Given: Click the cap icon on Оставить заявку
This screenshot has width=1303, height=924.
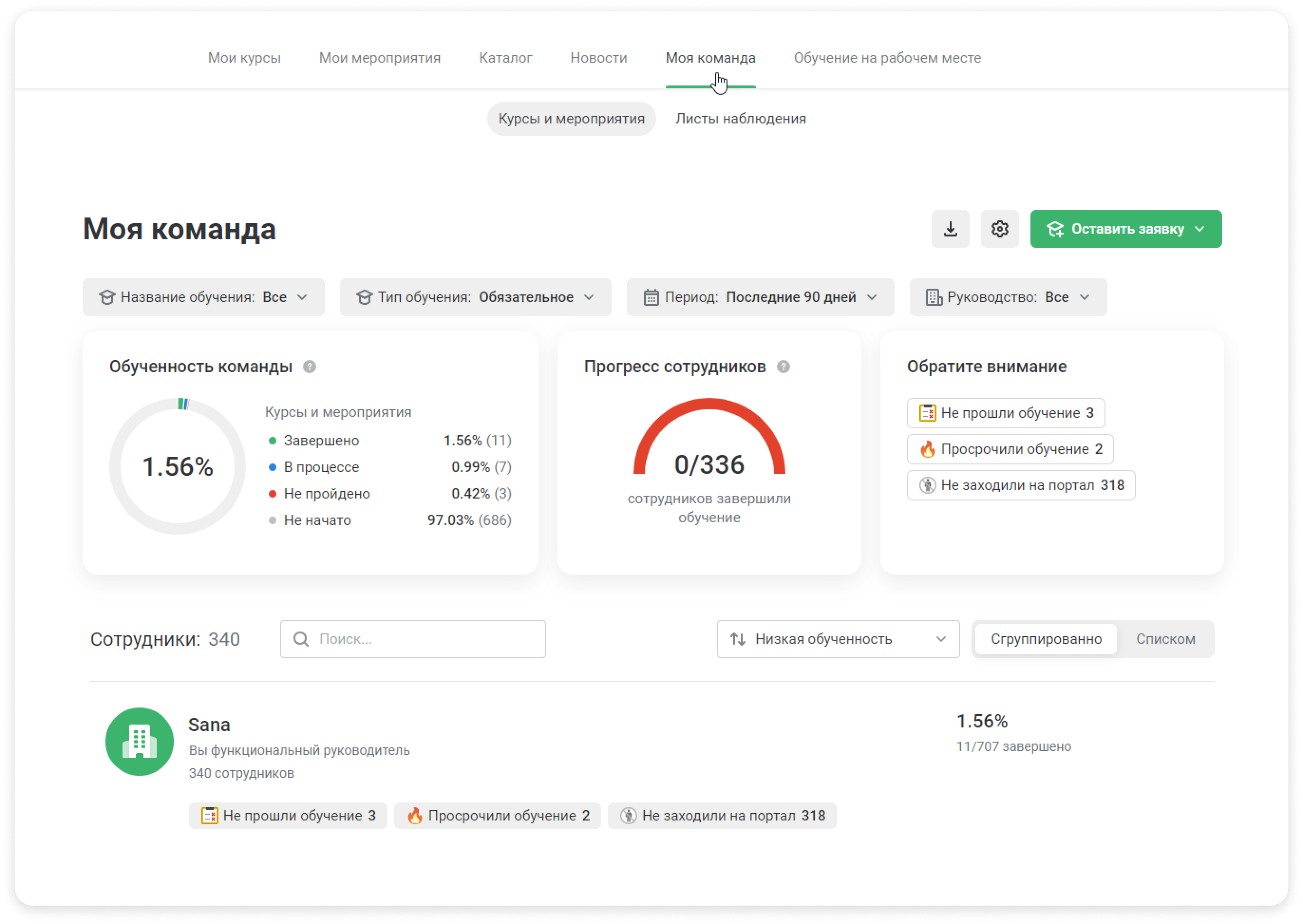Looking at the screenshot, I should [x=1055, y=229].
